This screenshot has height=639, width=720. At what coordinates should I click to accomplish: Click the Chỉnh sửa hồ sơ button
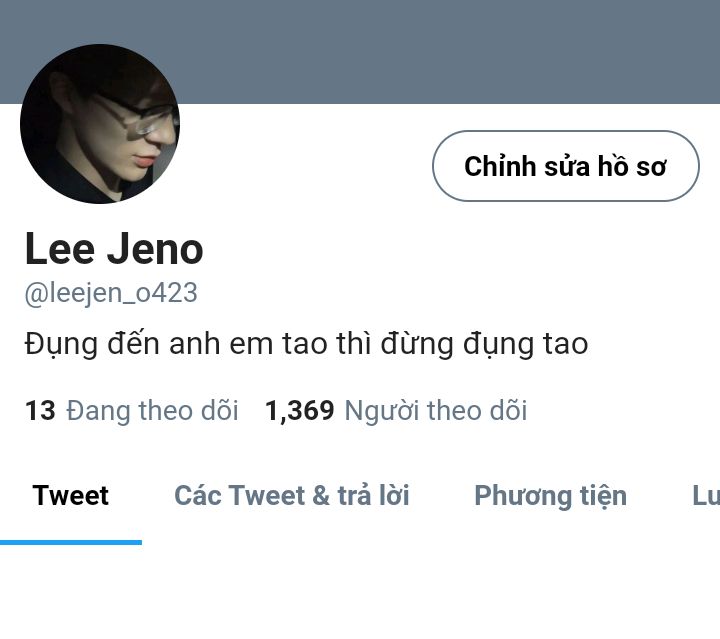(x=566, y=166)
